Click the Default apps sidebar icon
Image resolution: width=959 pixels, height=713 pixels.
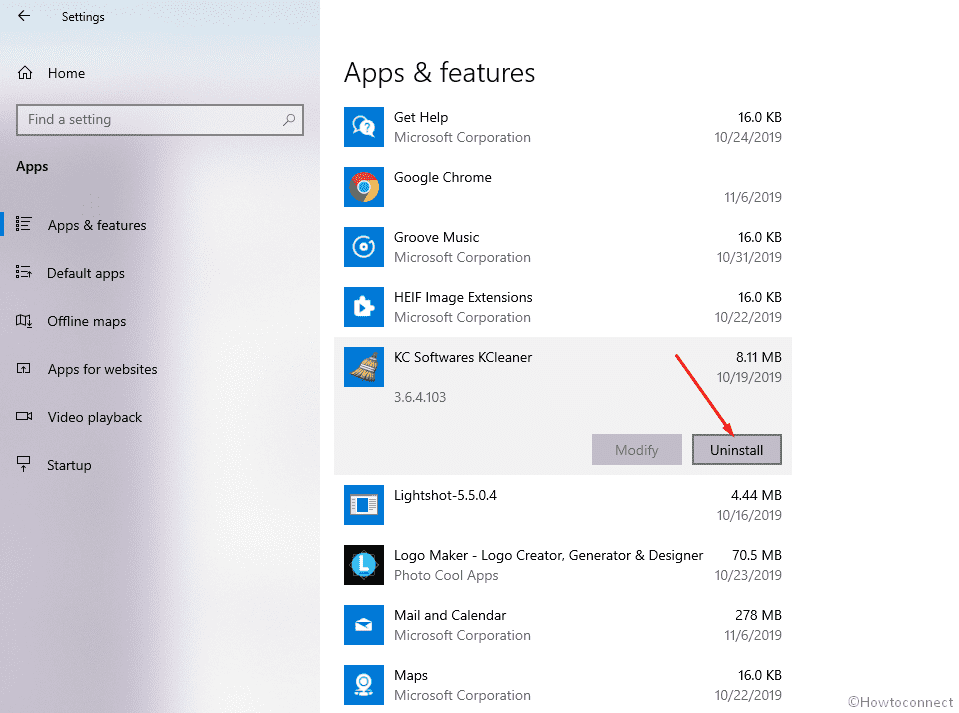23,272
